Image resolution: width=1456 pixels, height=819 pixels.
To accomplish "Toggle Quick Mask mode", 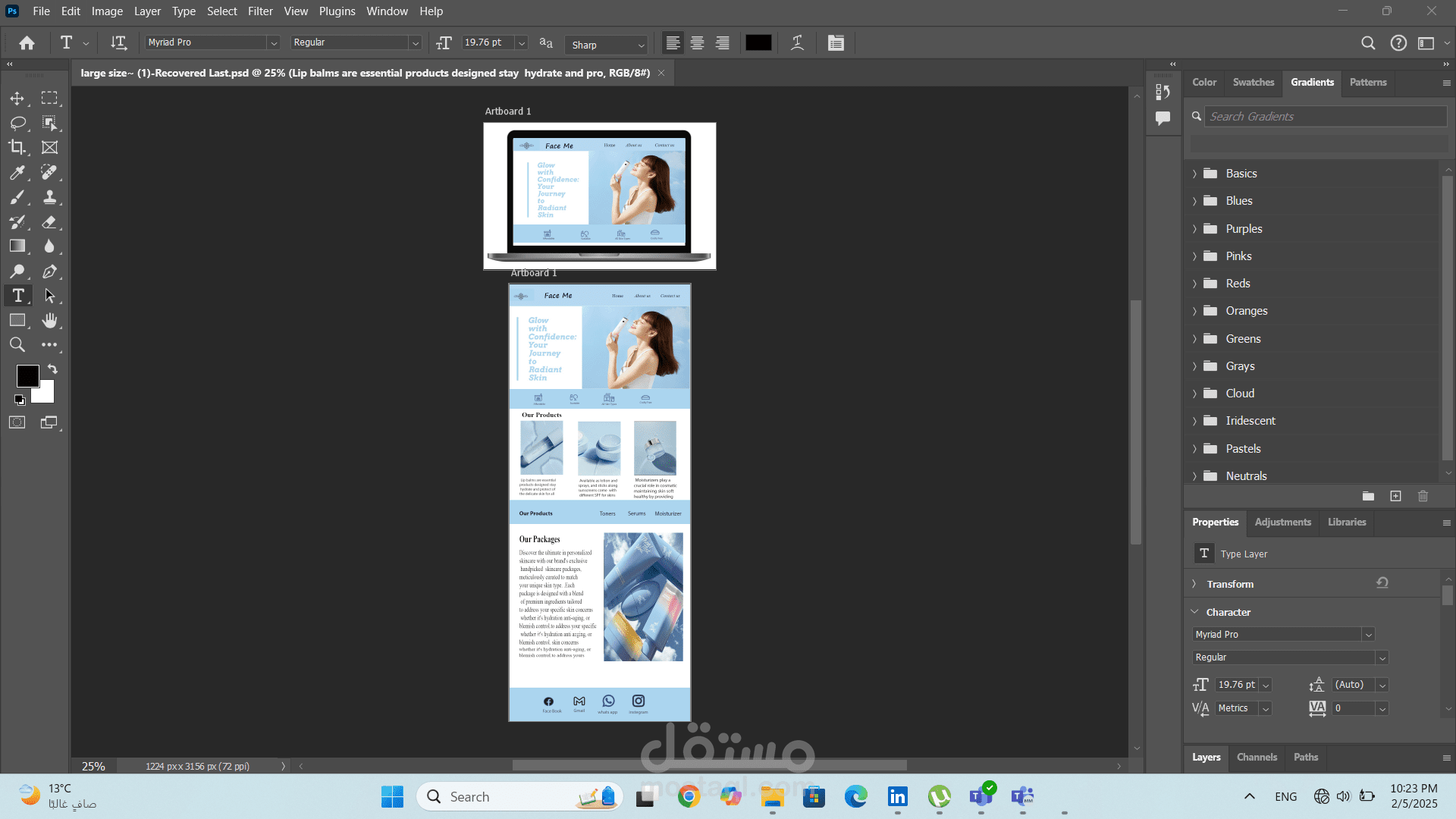I will click(x=17, y=422).
